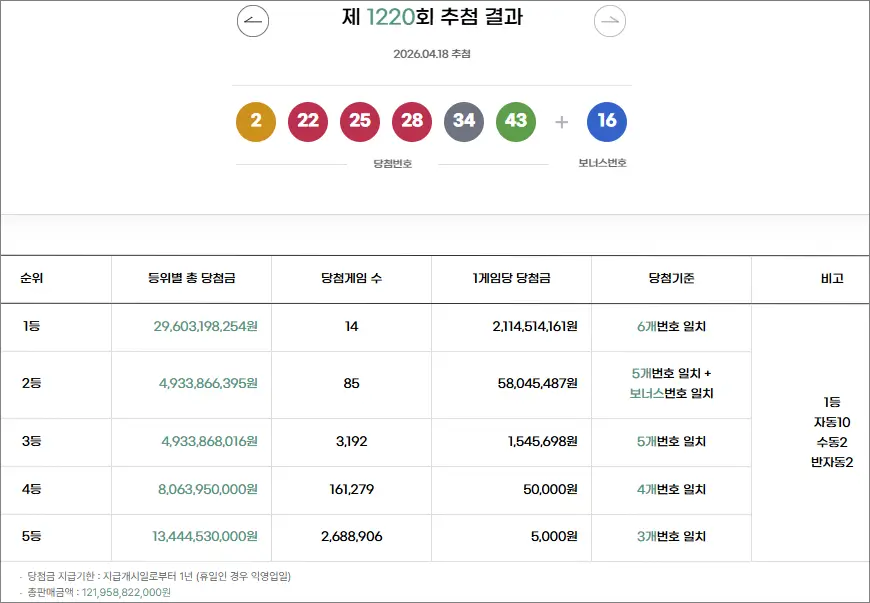Image resolution: width=870 pixels, height=603 pixels.
Task: Go to next draw with right arrow
Action: click(x=610, y=21)
